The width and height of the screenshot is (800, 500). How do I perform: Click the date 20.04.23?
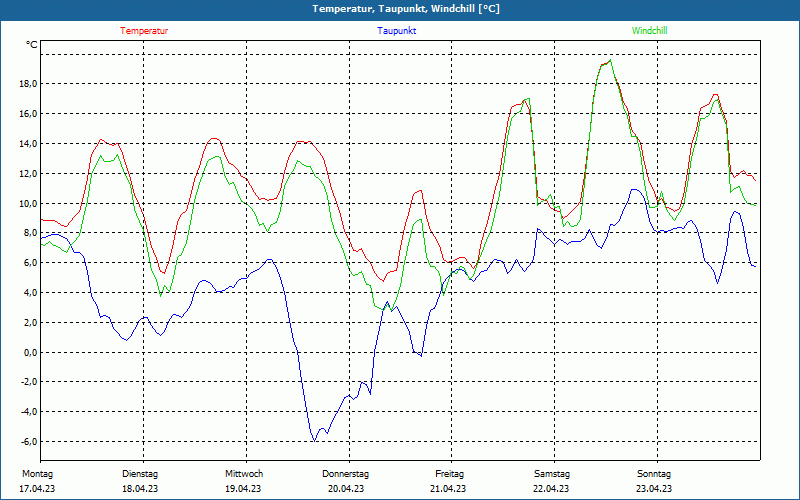[346, 489]
